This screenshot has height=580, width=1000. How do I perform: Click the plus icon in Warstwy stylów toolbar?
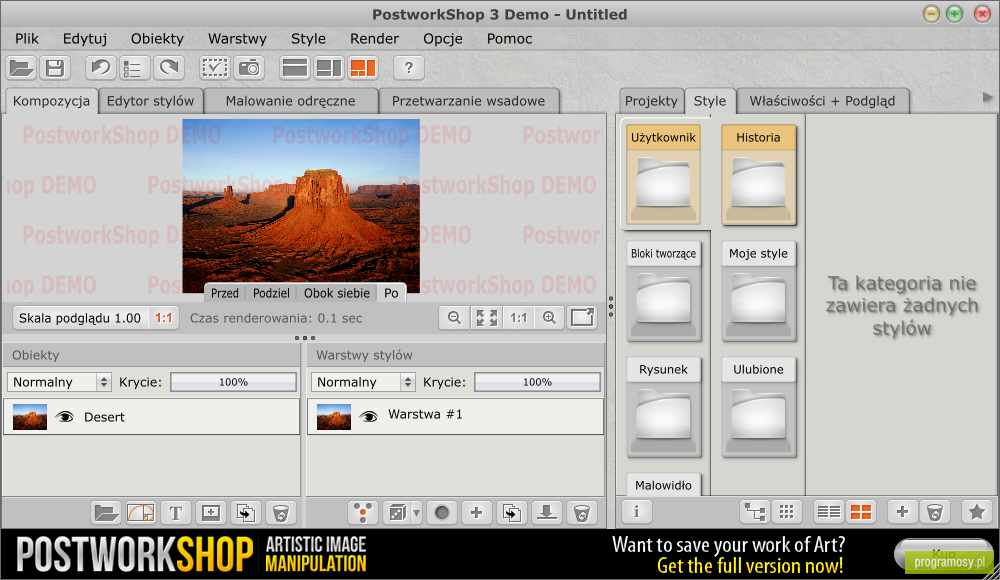click(x=476, y=512)
